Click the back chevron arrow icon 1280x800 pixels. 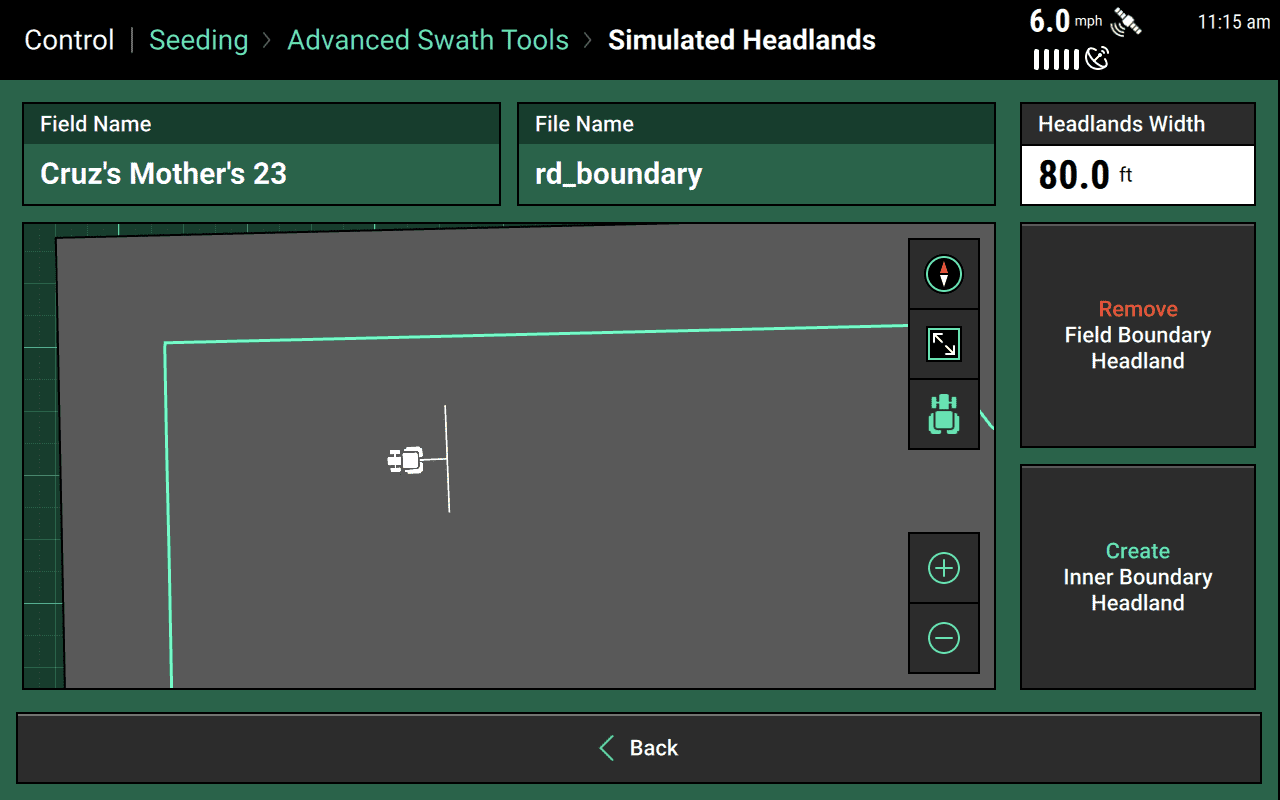point(605,747)
